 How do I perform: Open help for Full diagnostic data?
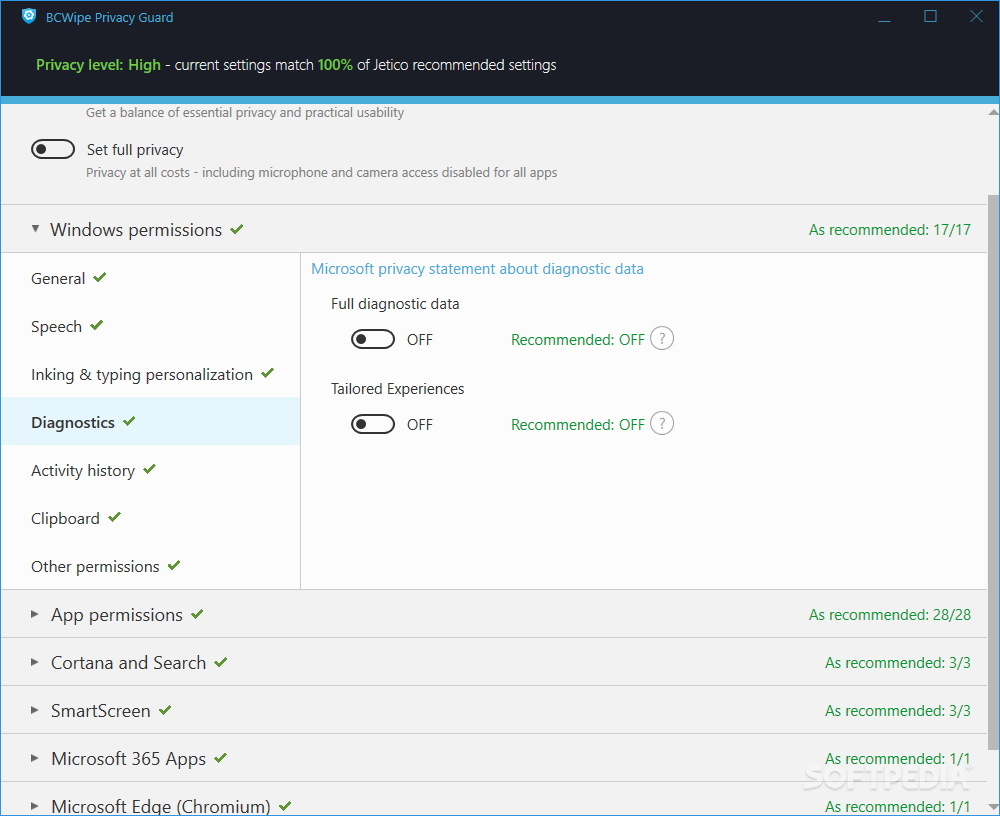(661, 338)
